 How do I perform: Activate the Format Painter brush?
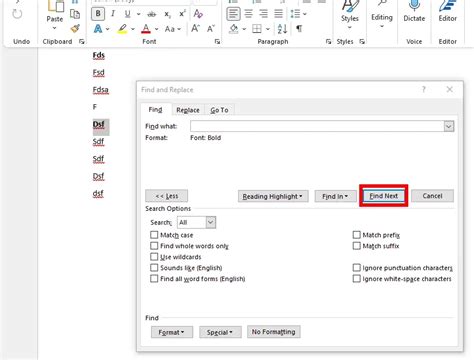tap(75, 29)
